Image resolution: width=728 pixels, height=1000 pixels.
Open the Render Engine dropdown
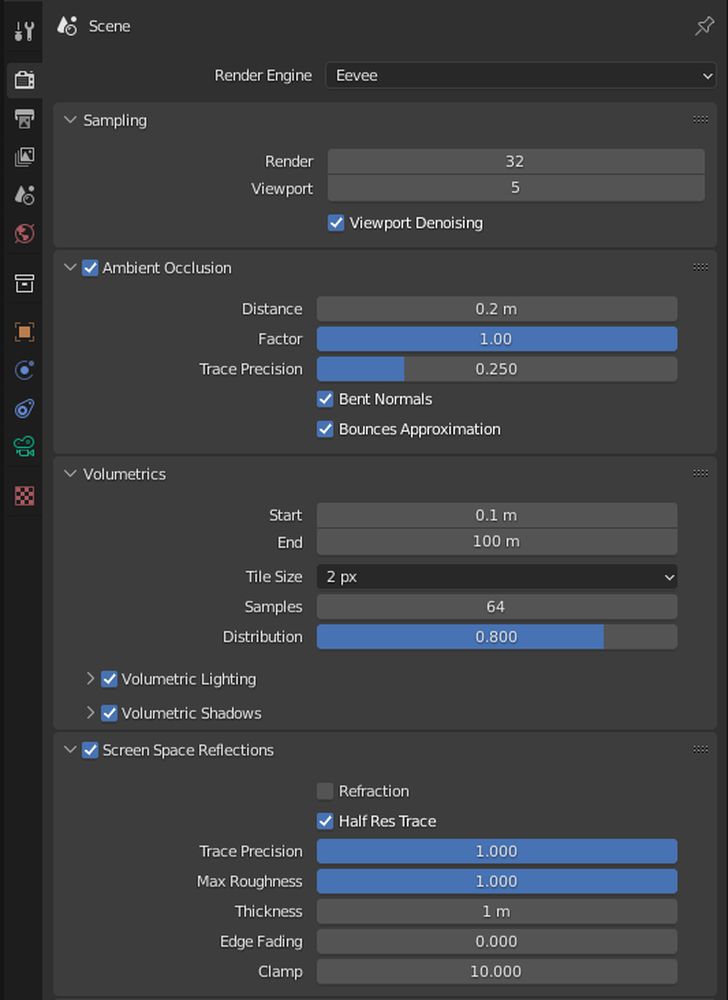point(520,75)
